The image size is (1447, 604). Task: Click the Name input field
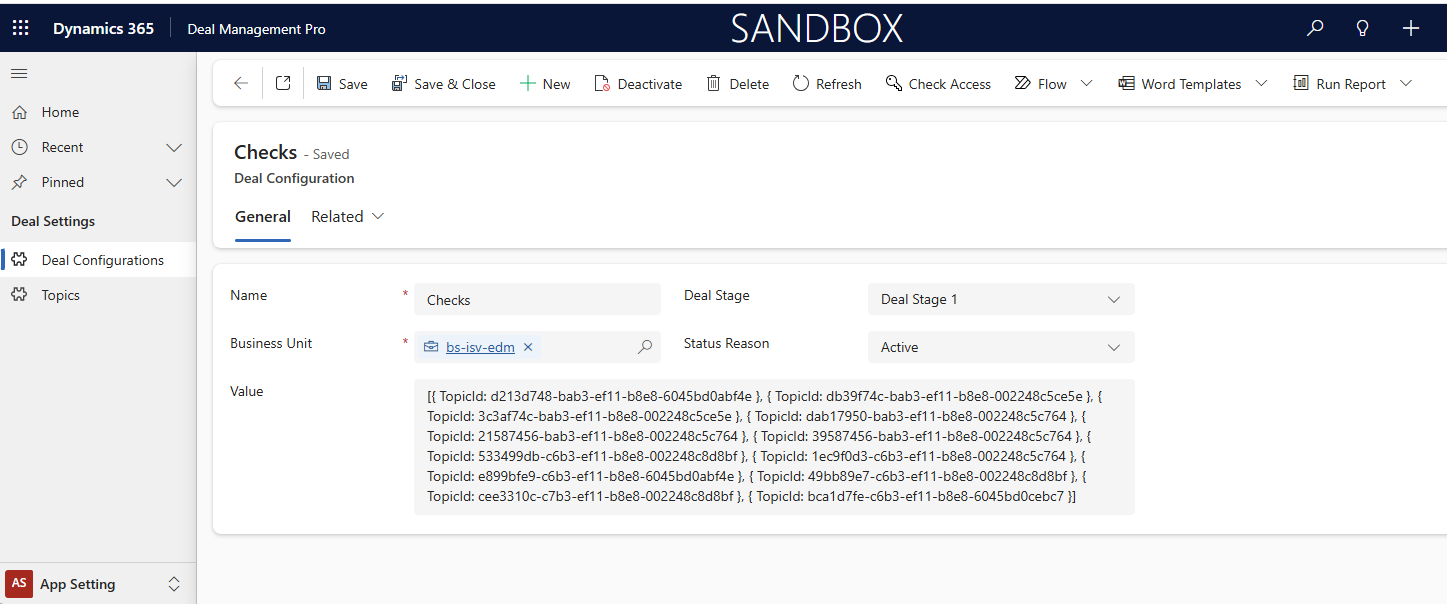(537, 300)
